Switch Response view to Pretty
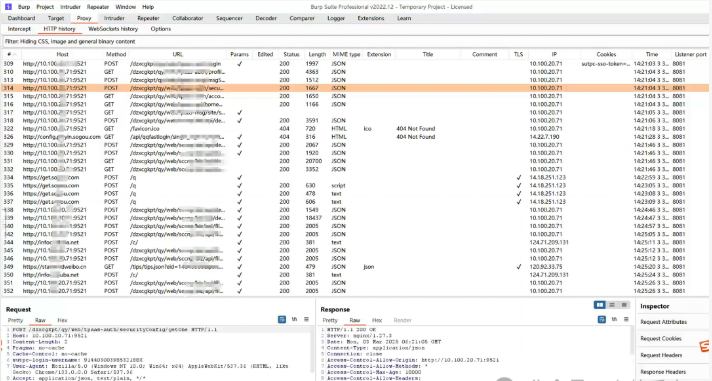 tap(330, 320)
